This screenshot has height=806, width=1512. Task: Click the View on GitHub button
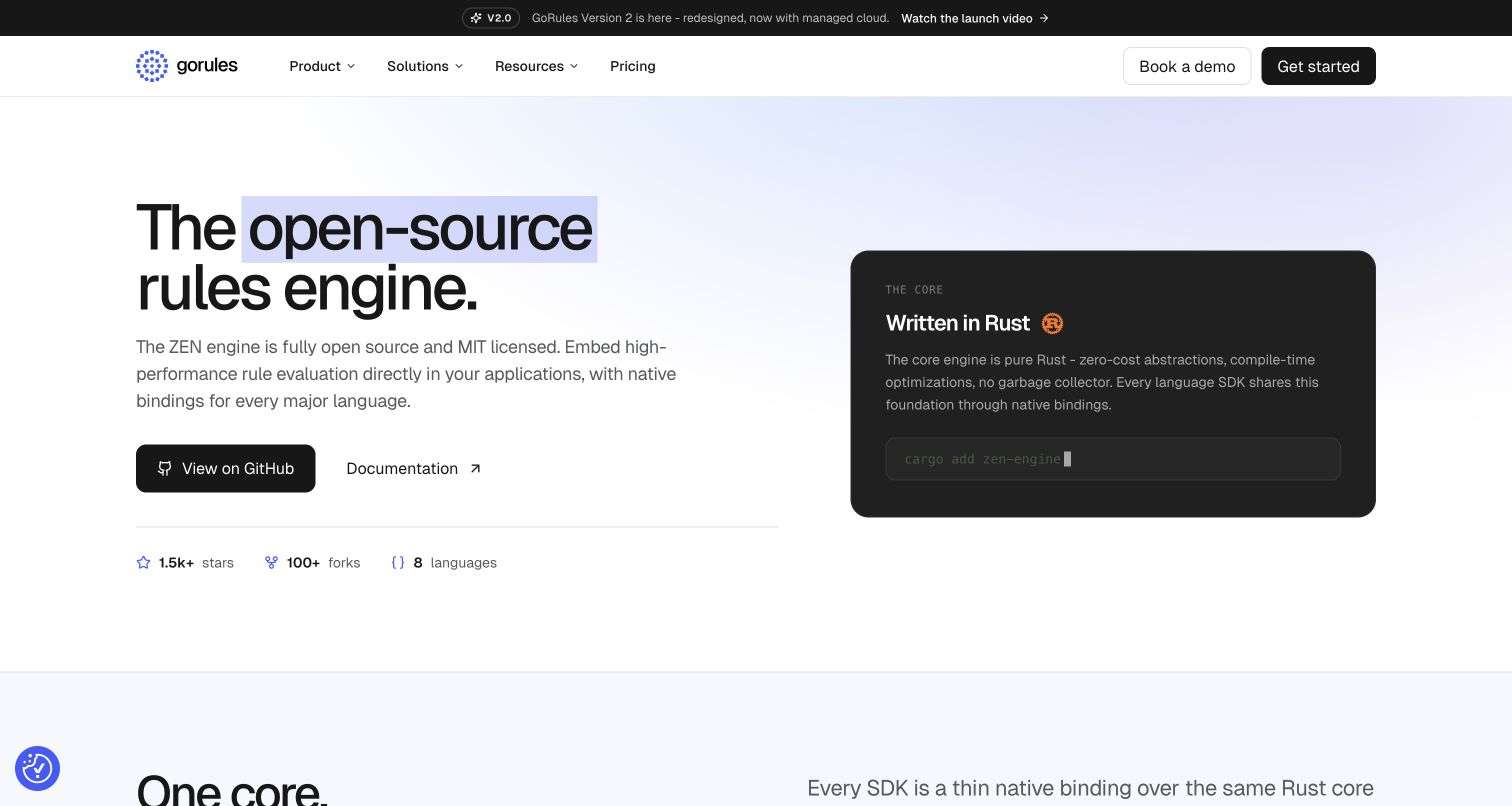coord(226,468)
